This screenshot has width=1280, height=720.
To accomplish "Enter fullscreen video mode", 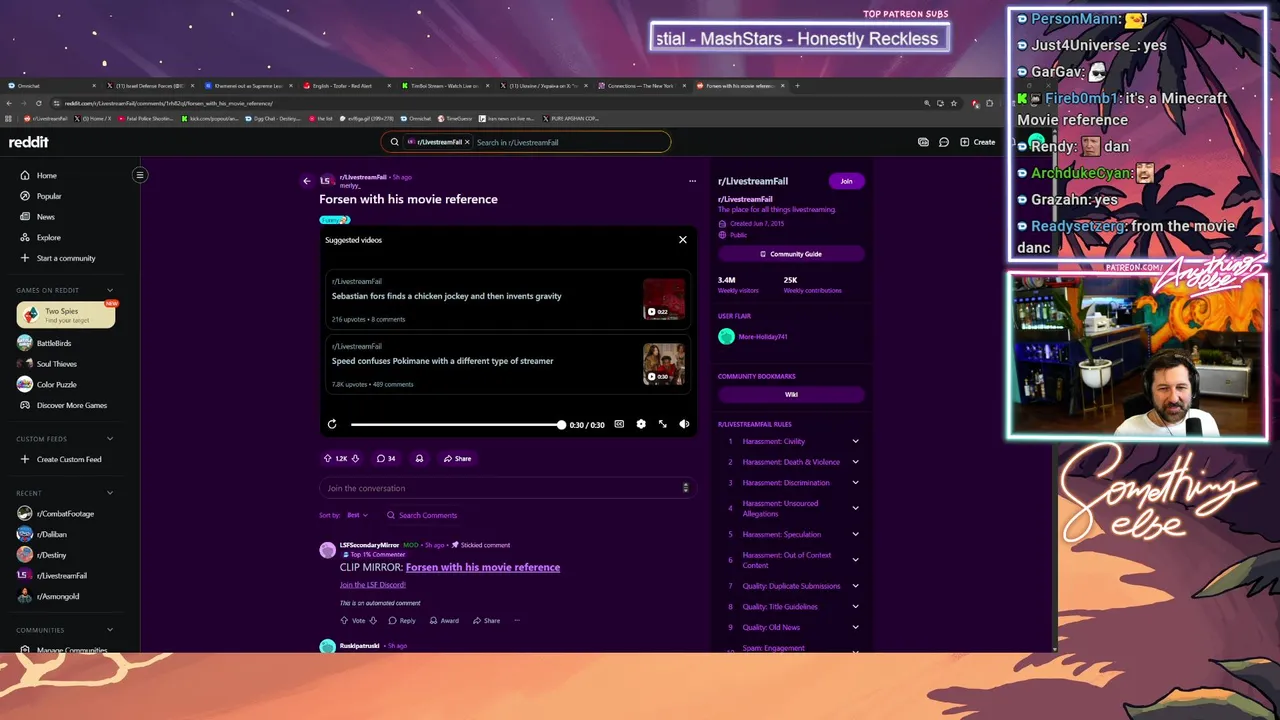I will (662, 424).
